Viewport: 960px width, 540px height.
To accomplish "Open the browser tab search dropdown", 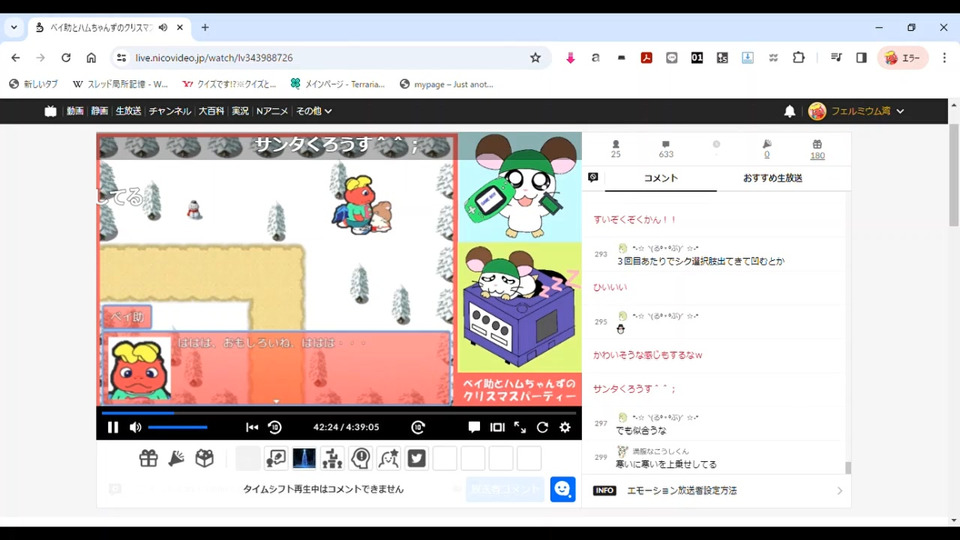I will [13, 28].
